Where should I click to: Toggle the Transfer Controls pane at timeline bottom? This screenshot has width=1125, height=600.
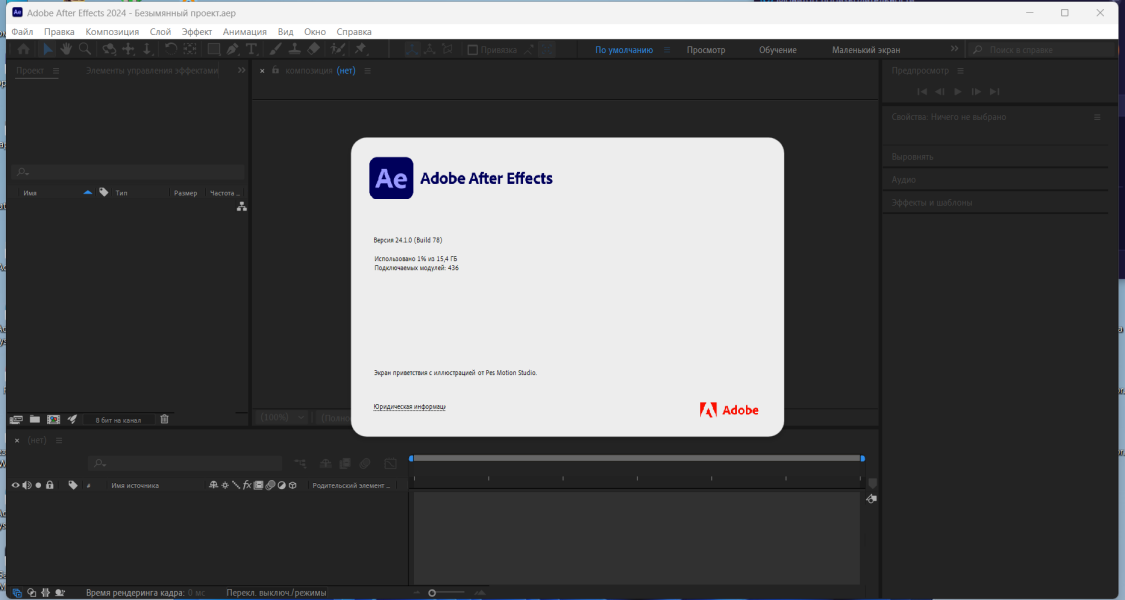coord(32,593)
